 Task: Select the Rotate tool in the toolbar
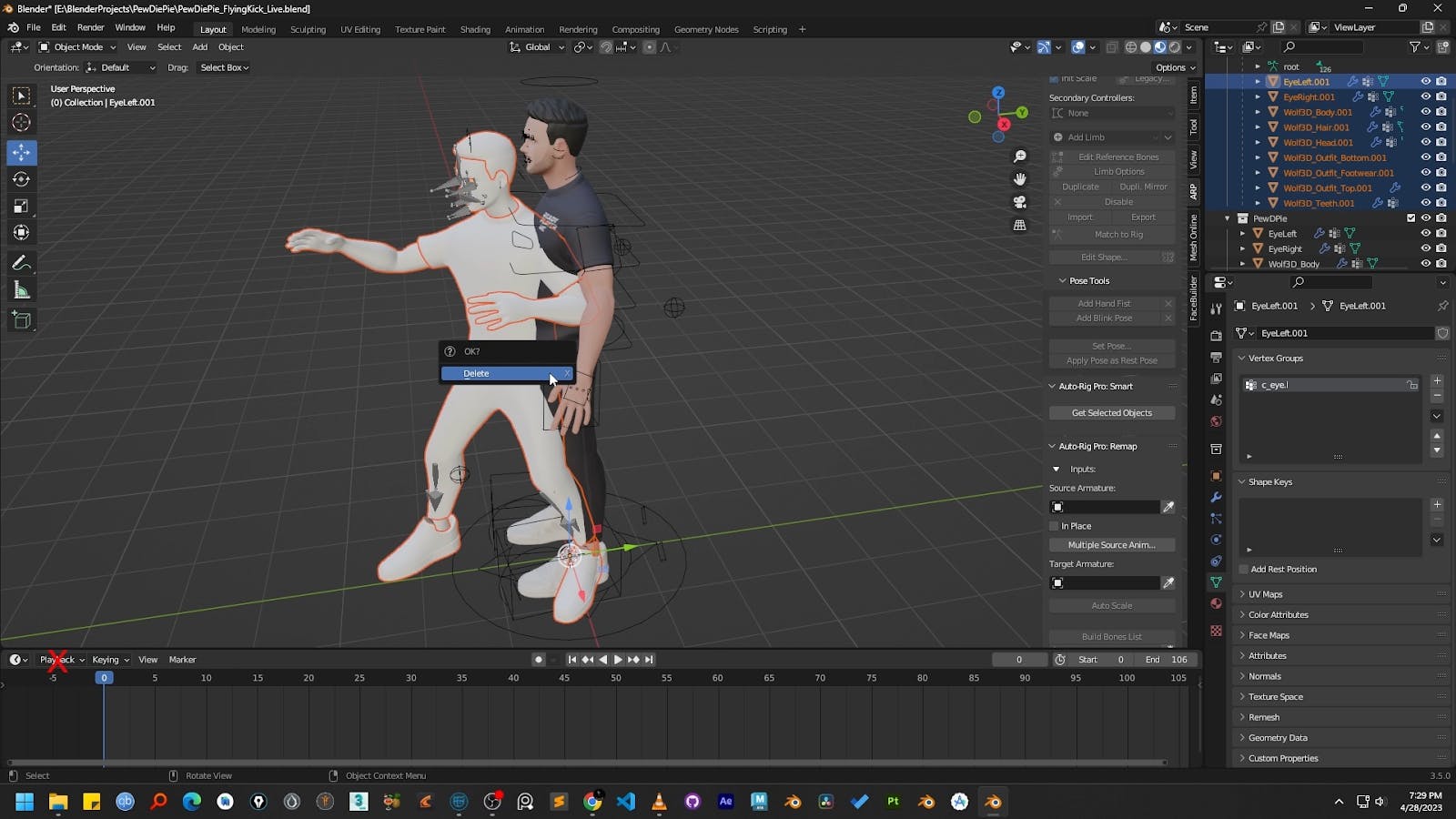coord(22,179)
